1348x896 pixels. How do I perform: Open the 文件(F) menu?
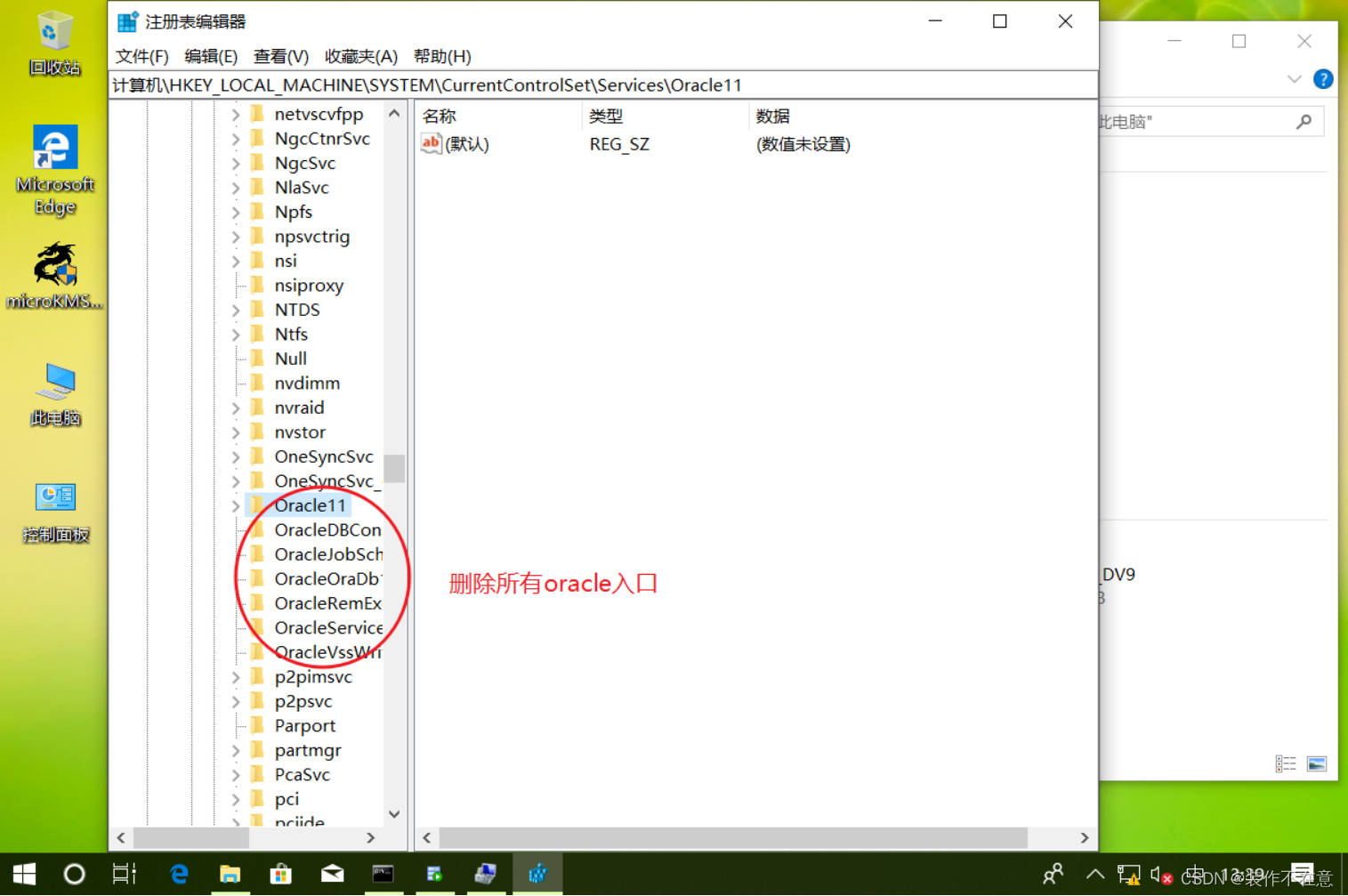coord(141,56)
